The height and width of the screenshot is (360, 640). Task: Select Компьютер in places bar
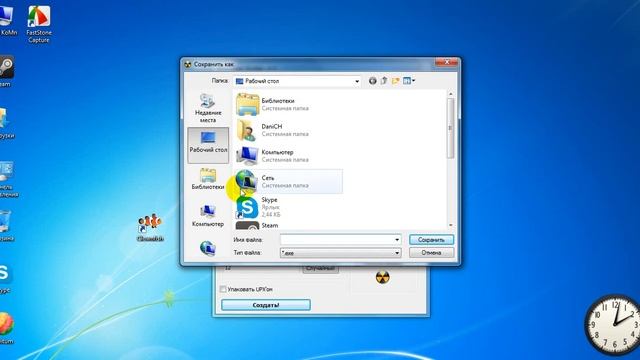(x=208, y=216)
